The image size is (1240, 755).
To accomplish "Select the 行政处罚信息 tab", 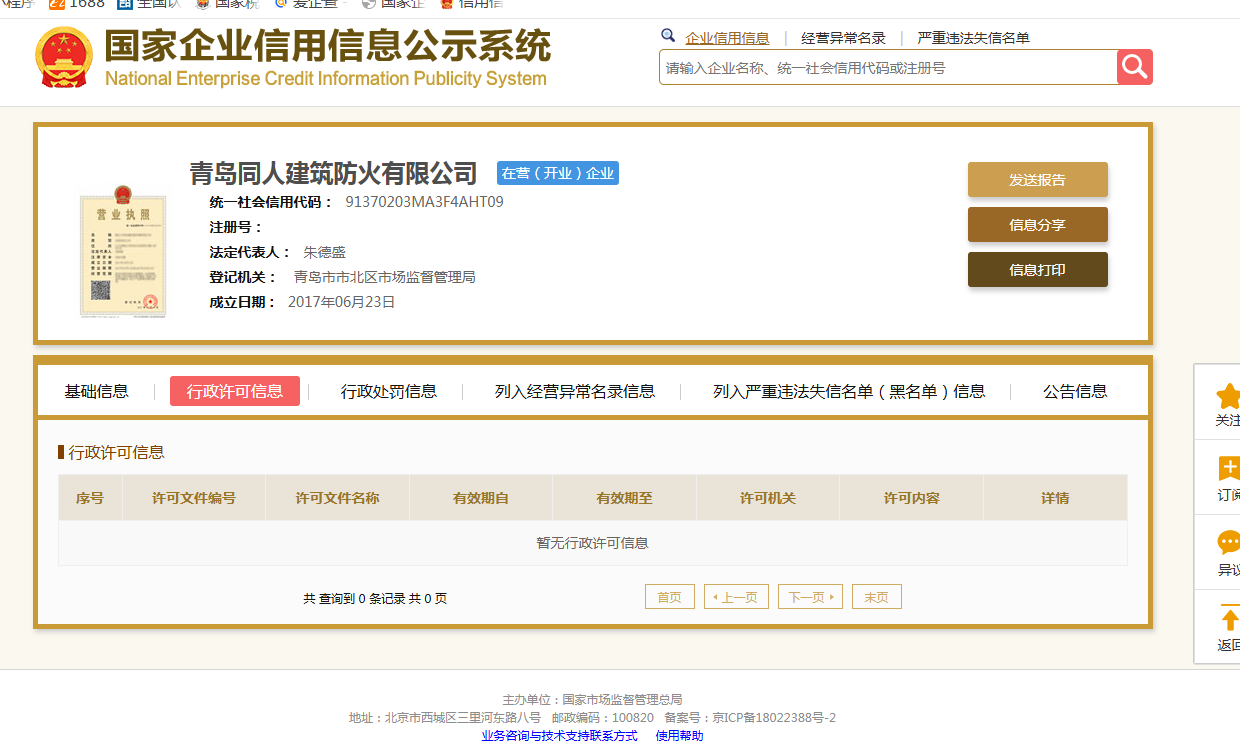I will point(389,391).
